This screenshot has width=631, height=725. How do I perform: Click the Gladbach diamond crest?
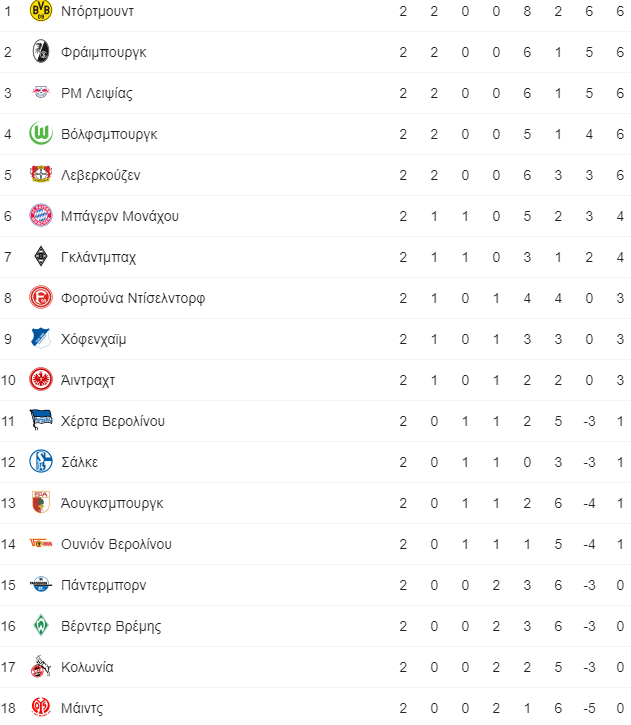(41, 257)
